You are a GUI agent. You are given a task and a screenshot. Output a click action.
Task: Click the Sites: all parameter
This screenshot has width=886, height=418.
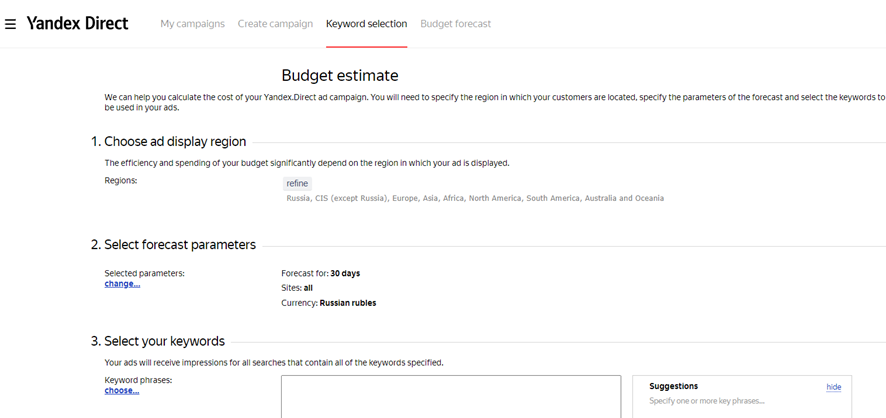pos(297,288)
